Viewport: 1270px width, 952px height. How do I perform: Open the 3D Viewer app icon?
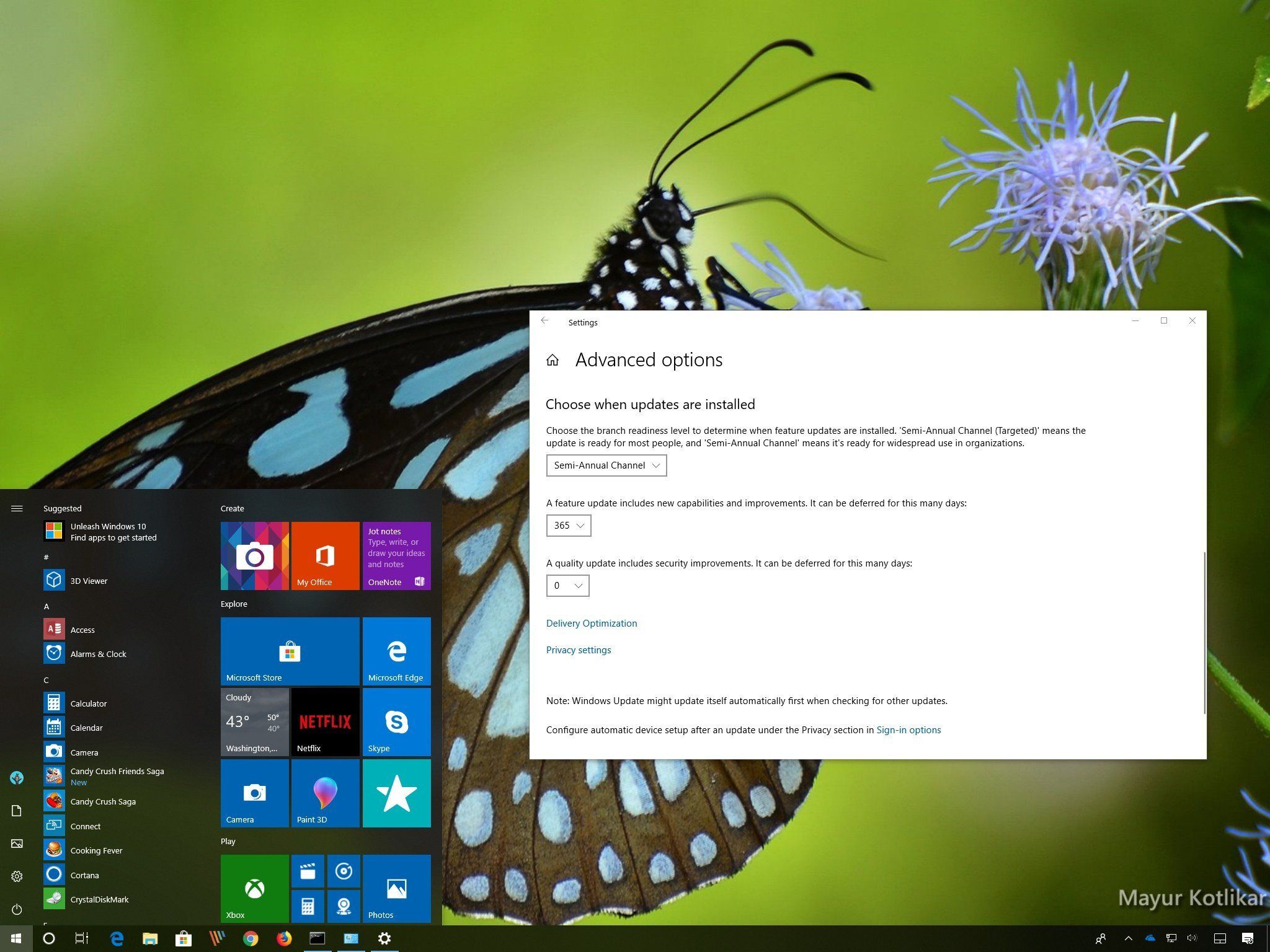(54, 580)
